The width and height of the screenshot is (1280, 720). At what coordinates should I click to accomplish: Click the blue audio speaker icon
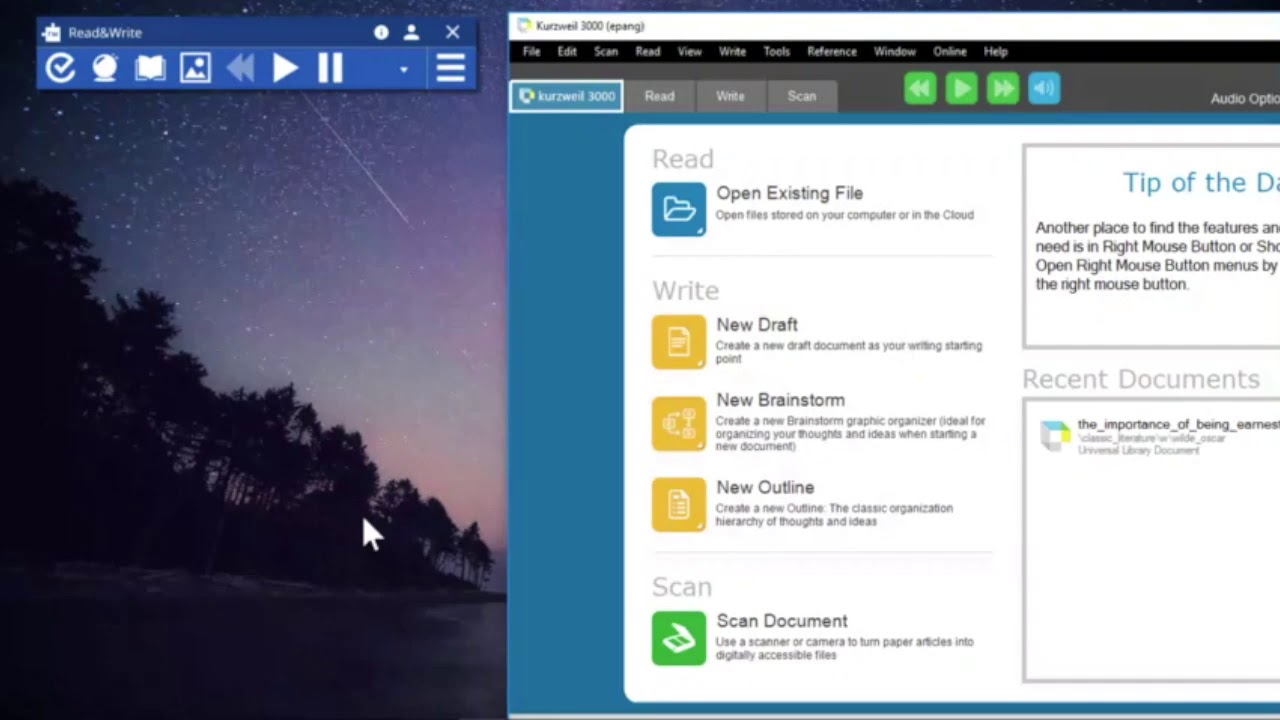point(1044,89)
